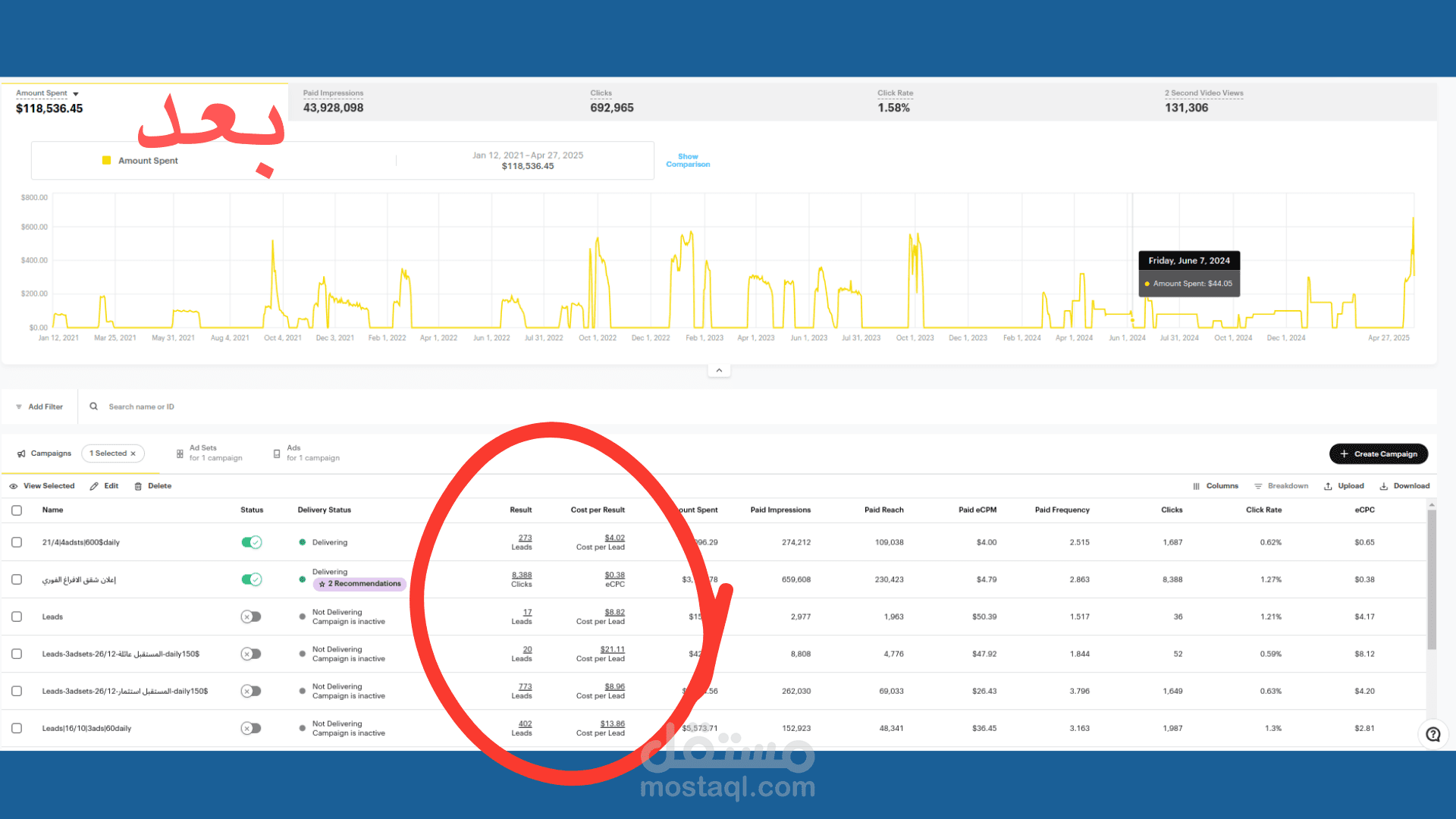Click the Download icon

(x=1383, y=486)
